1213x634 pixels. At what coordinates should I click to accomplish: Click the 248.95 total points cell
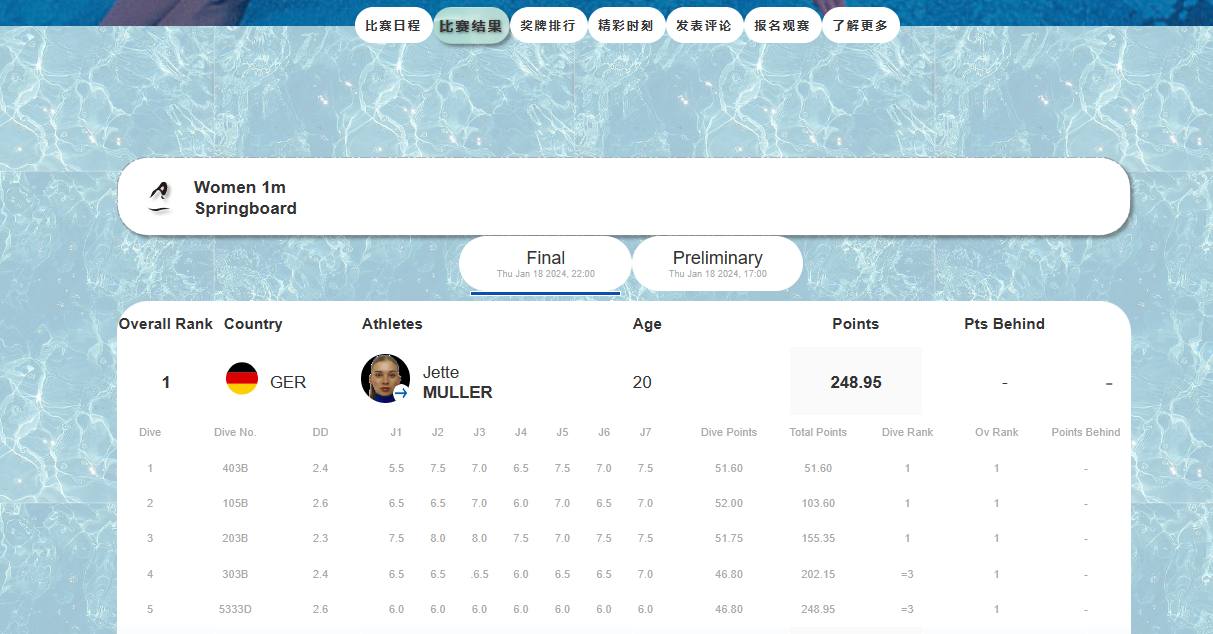856,382
